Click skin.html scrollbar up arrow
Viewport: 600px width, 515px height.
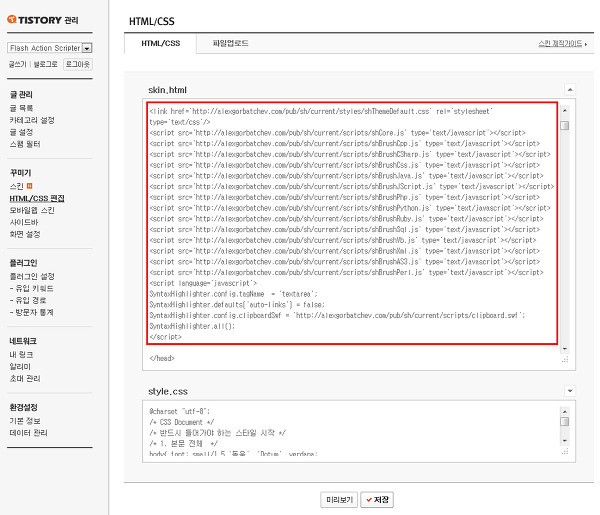pyautogui.click(x=564, y=111)
